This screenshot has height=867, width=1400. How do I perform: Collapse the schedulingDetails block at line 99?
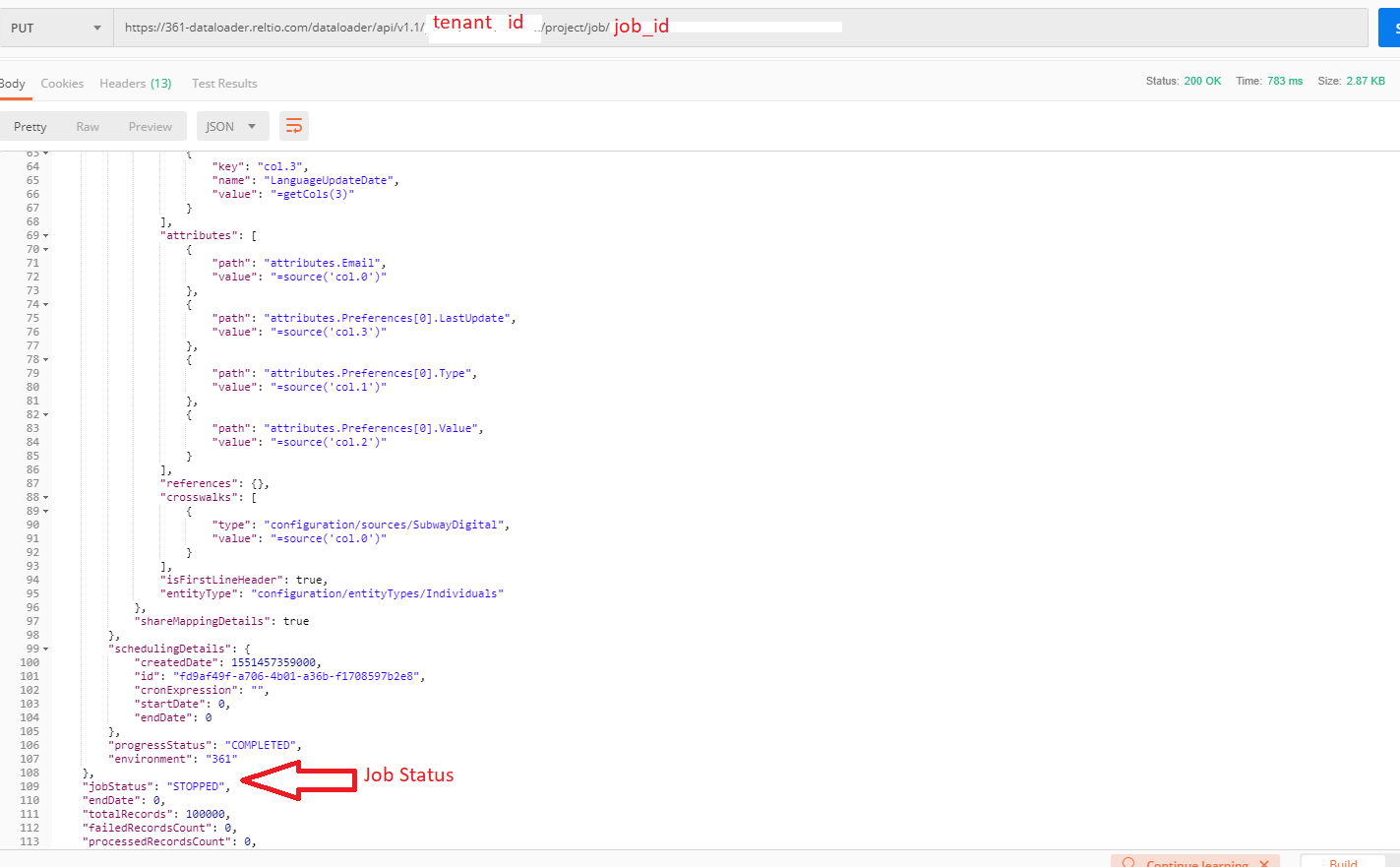(45, 650)
